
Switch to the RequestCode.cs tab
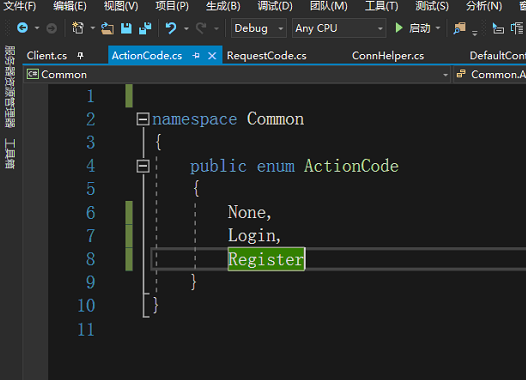tap(267, 56)
